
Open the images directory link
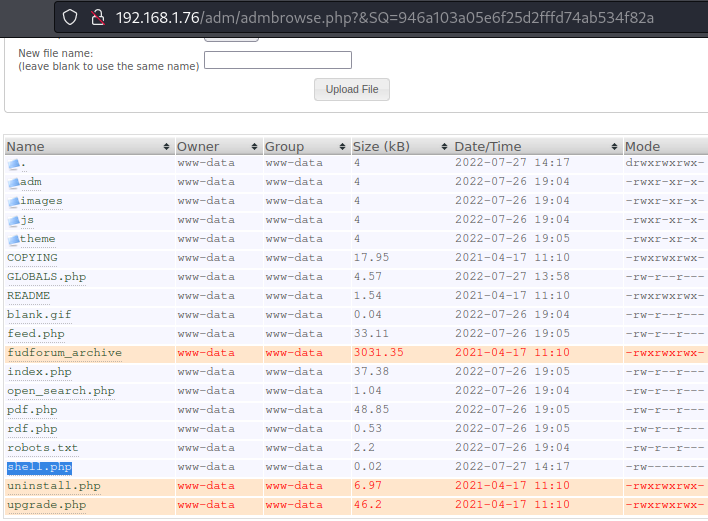[41, 201]
